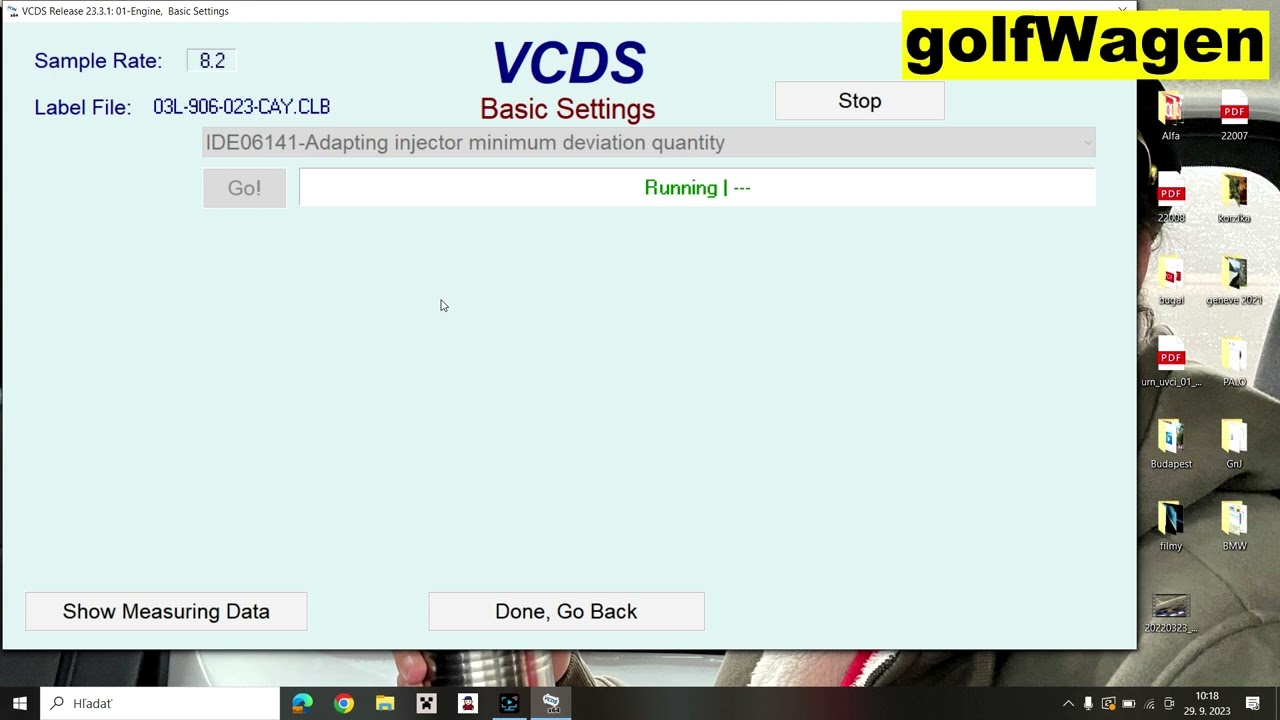Open the taskbar clock and date

1207,703
